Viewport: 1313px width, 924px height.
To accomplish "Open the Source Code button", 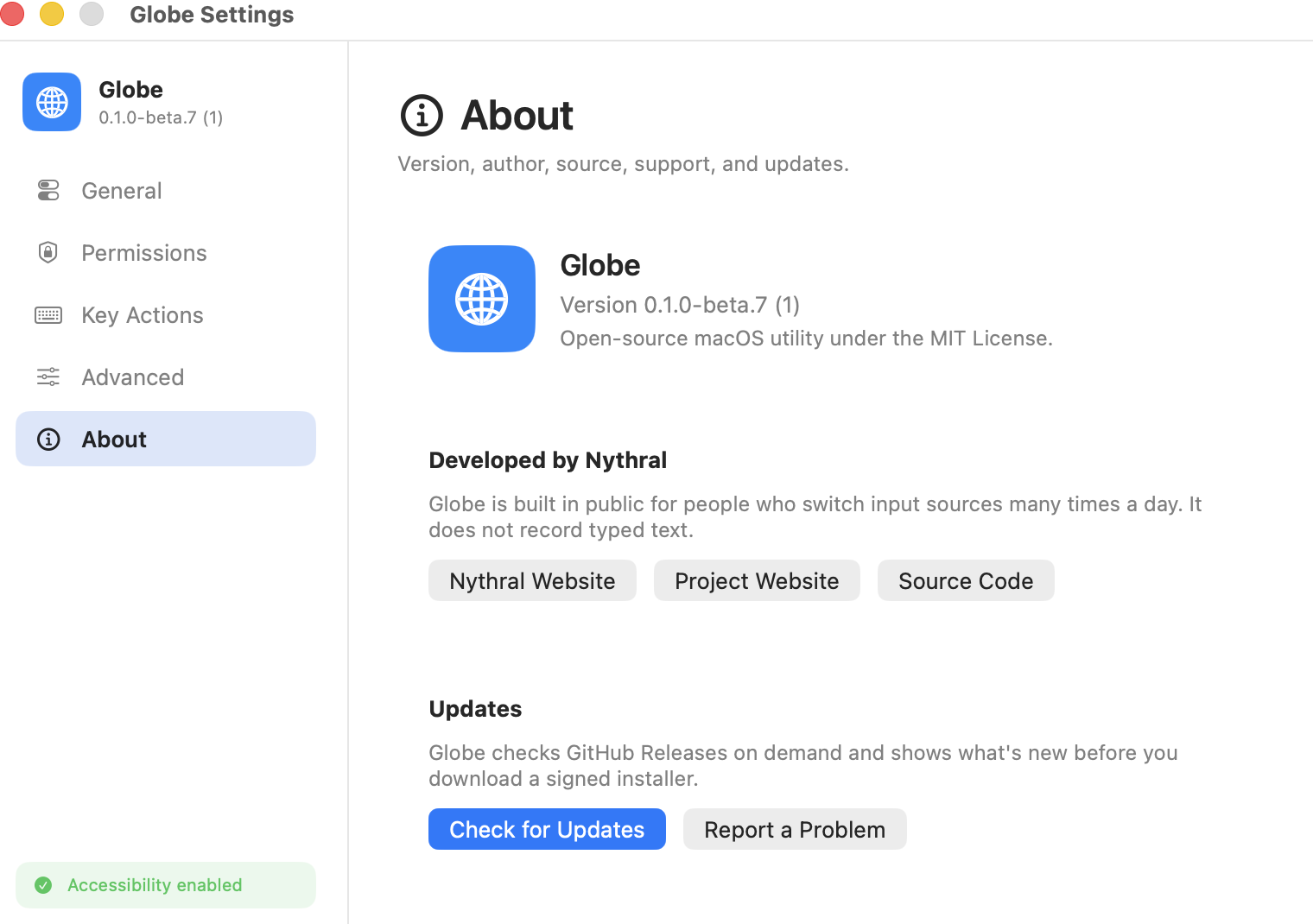I will (x=966, y=580).
